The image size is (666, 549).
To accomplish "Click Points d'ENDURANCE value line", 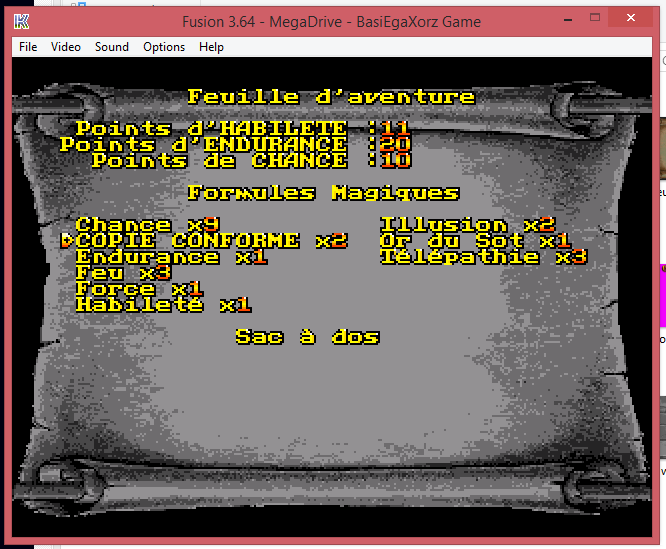I will coord(235,144).
